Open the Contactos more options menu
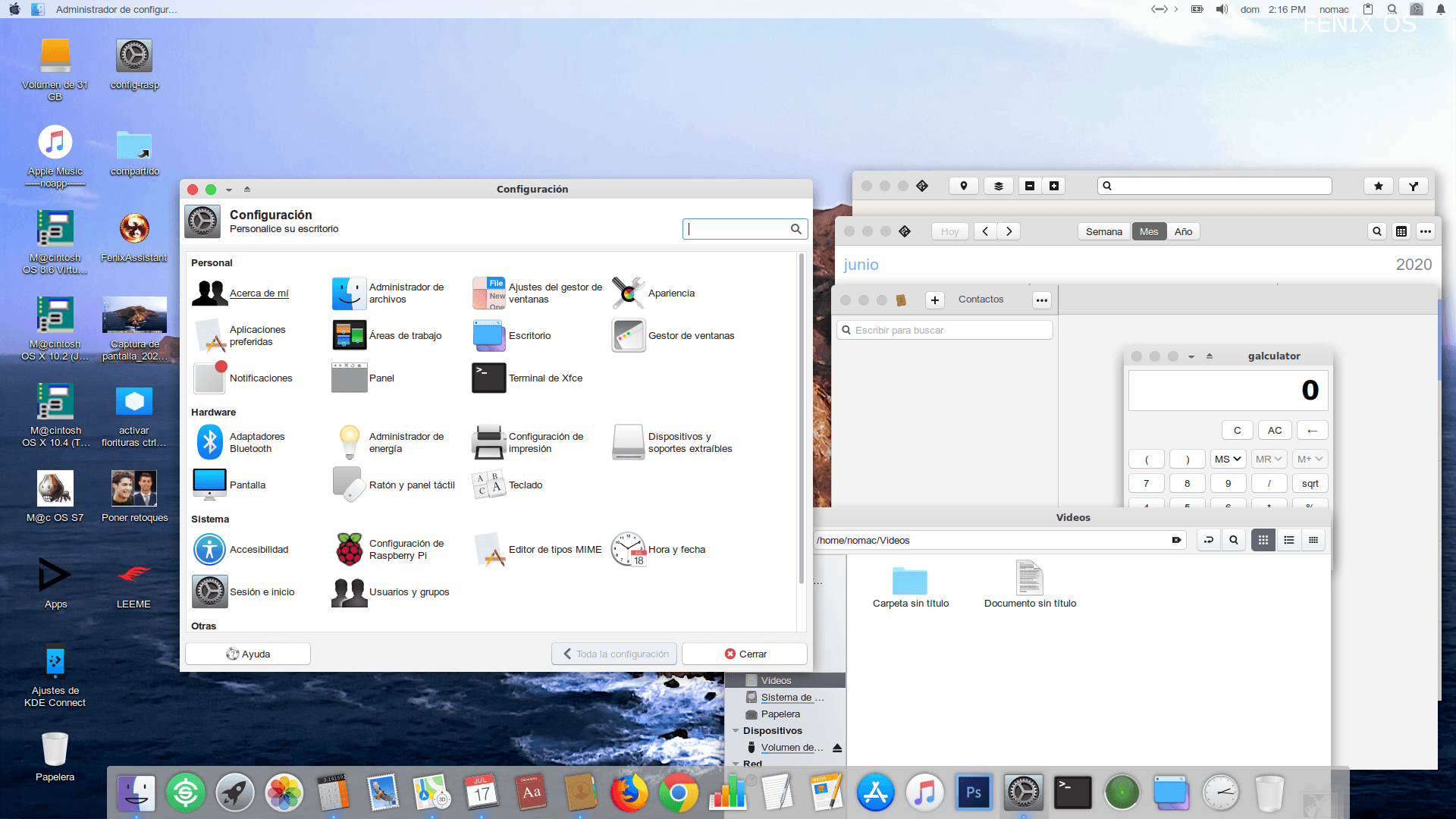The width and height of the screenshot is (1456, 819). click(x=1042, y=300)
